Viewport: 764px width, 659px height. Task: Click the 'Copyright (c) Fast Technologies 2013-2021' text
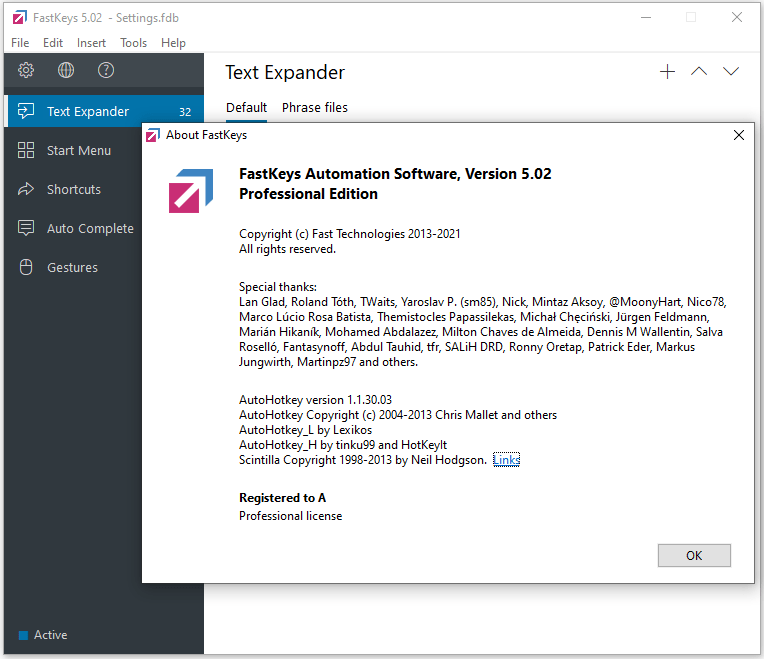point(349,234)
